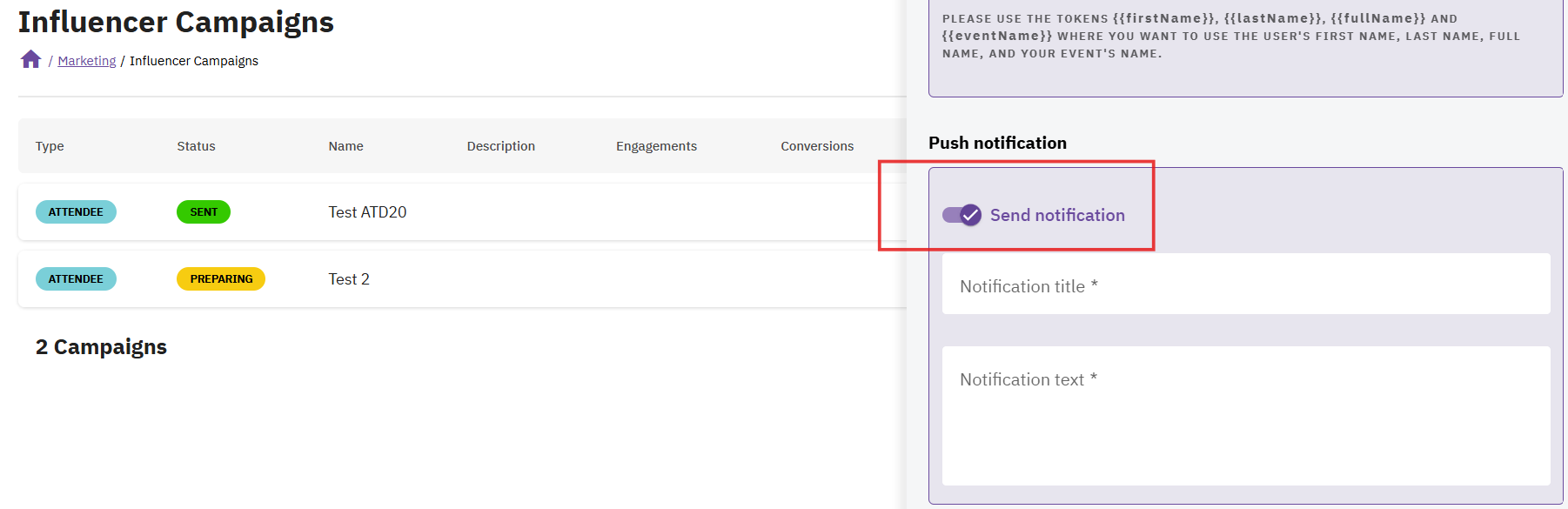Click ATTENDEE badge in Test 2 row
This screenshot has width=1568, height=509.
76,279
